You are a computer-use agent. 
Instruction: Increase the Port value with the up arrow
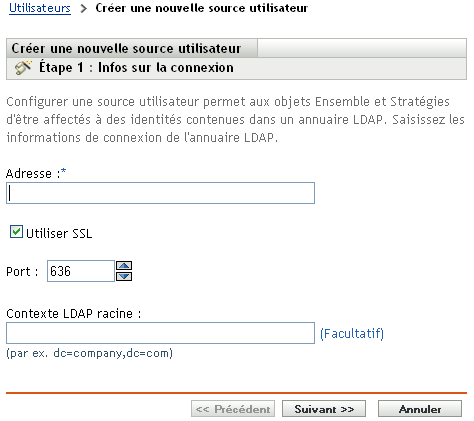[124, 266]
